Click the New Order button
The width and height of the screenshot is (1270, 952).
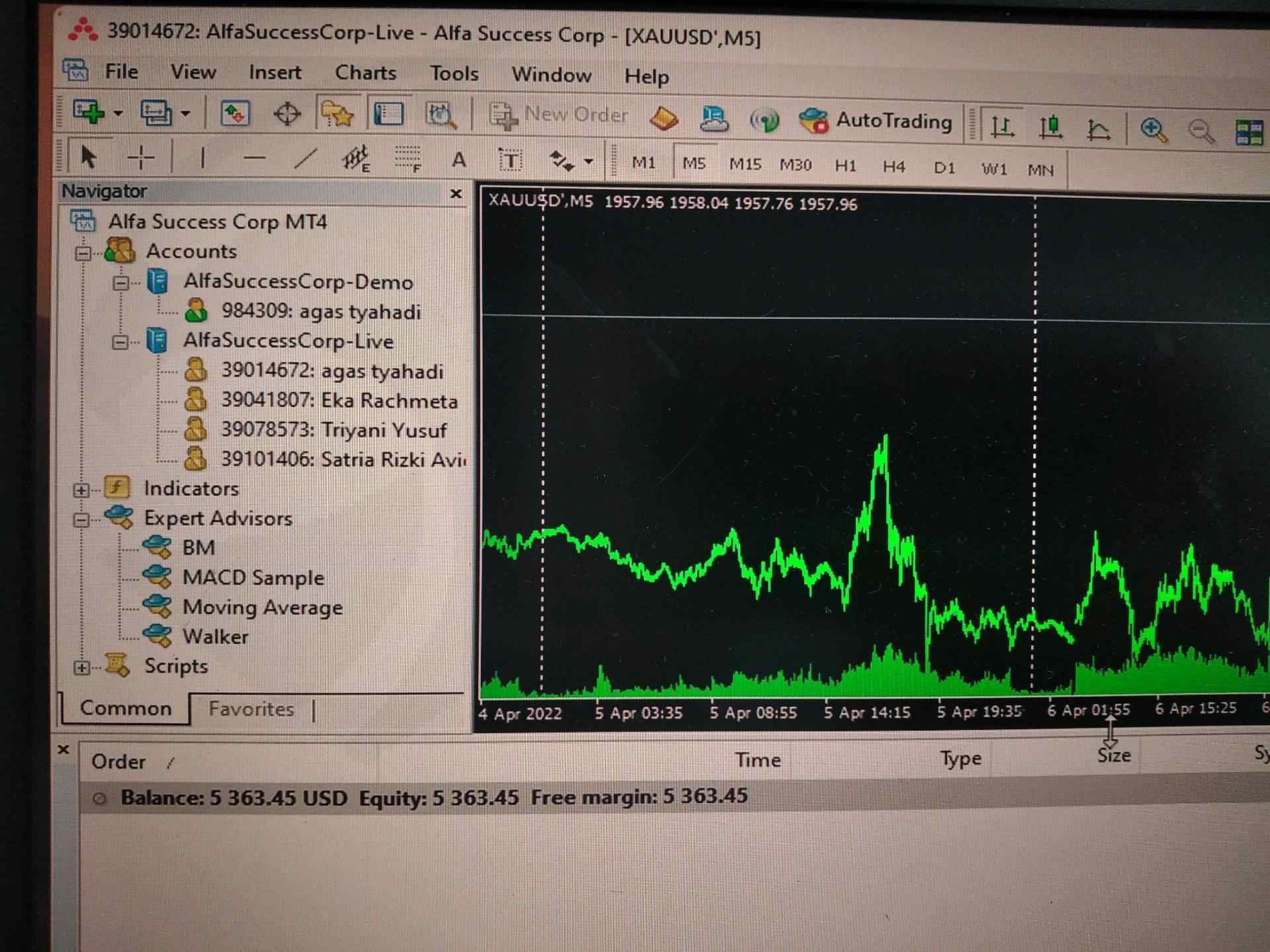[560, 115]
